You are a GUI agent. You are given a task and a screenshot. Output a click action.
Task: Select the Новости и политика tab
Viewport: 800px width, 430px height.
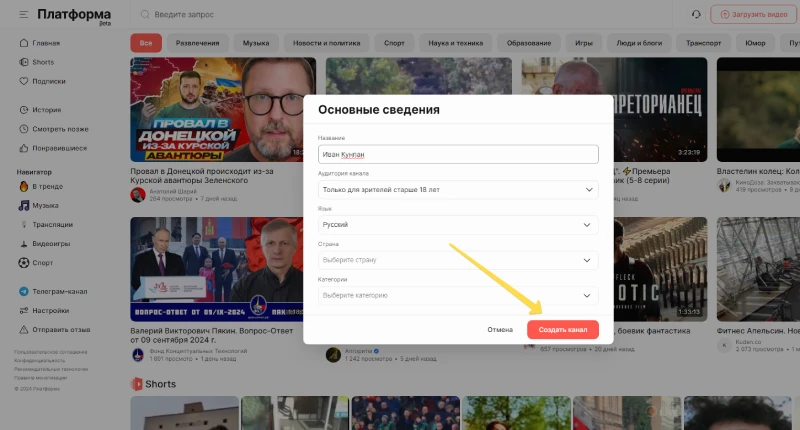(327, 43)
